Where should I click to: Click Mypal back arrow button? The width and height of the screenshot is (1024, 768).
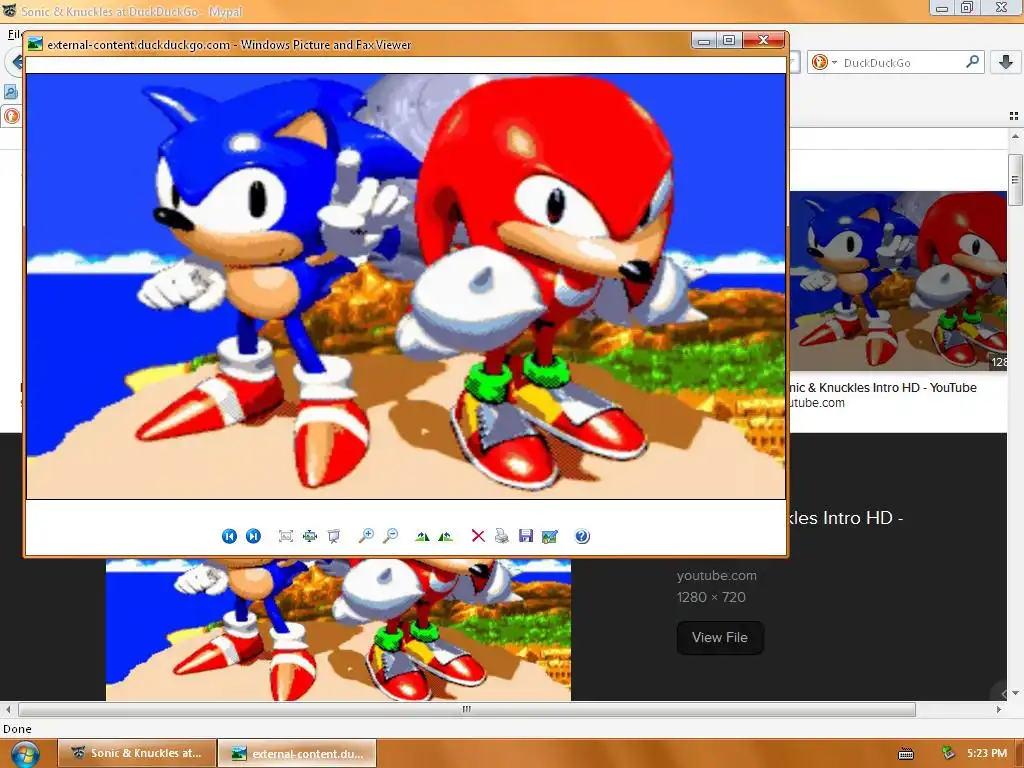16,62
